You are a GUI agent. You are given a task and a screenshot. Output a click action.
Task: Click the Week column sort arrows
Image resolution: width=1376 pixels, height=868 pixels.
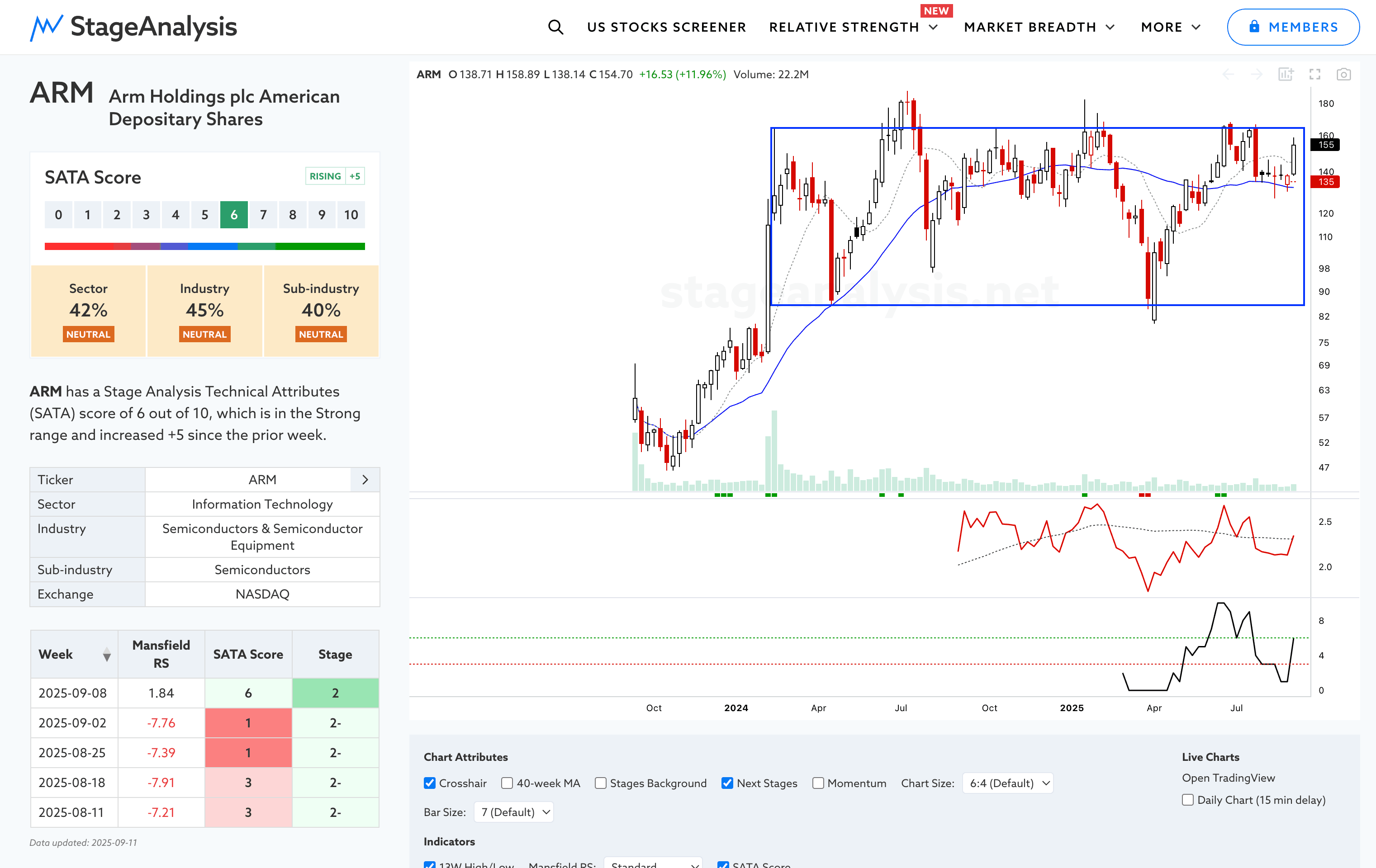coord(107,655)
